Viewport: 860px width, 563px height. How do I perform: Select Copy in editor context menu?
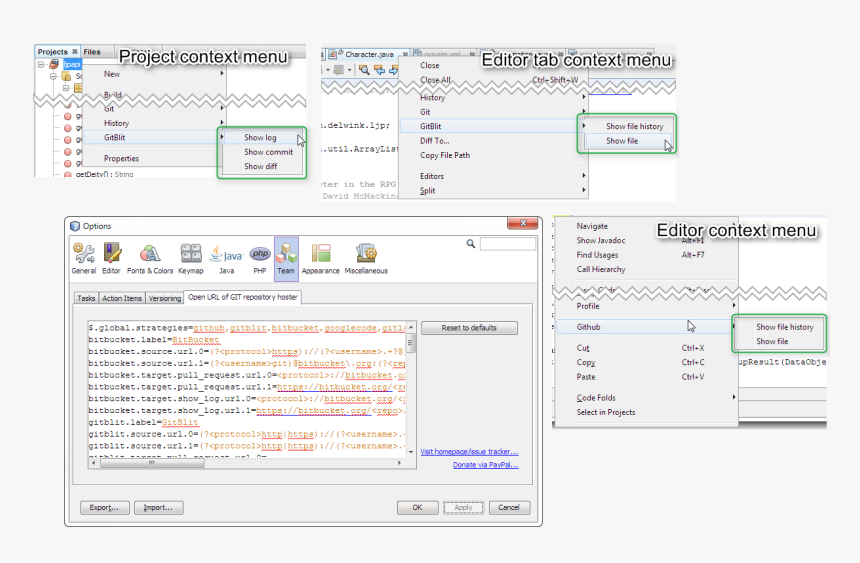pyautogui.click(x=646, y=363)
